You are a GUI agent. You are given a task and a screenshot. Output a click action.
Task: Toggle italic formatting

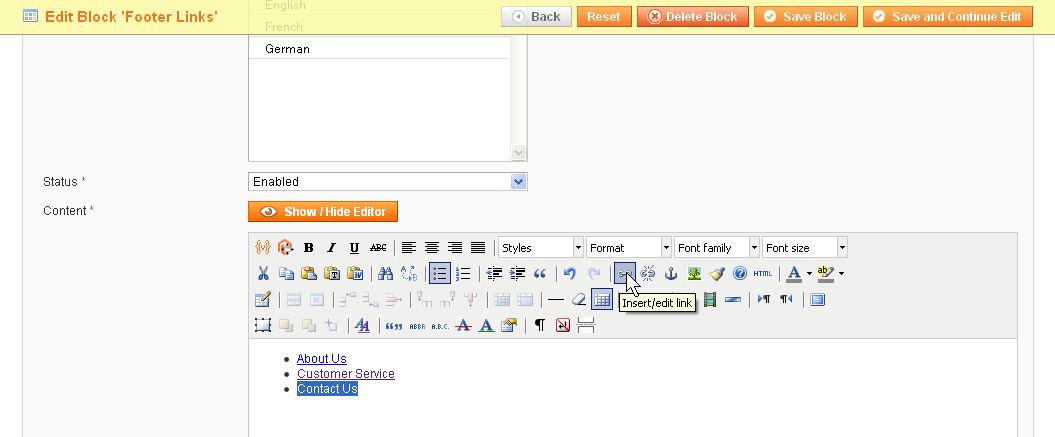pyautogui.click(x=331, y=247)
